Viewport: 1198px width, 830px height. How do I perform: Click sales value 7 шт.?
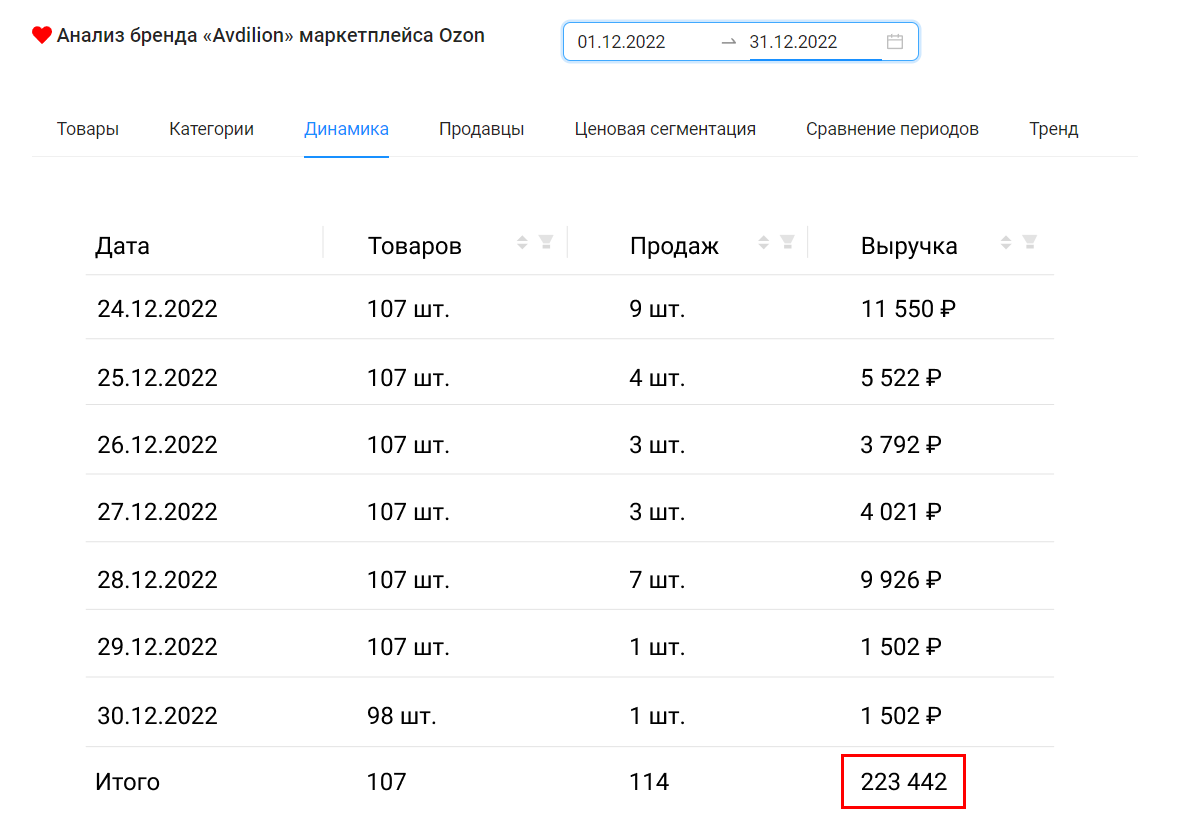click(657, 580)
